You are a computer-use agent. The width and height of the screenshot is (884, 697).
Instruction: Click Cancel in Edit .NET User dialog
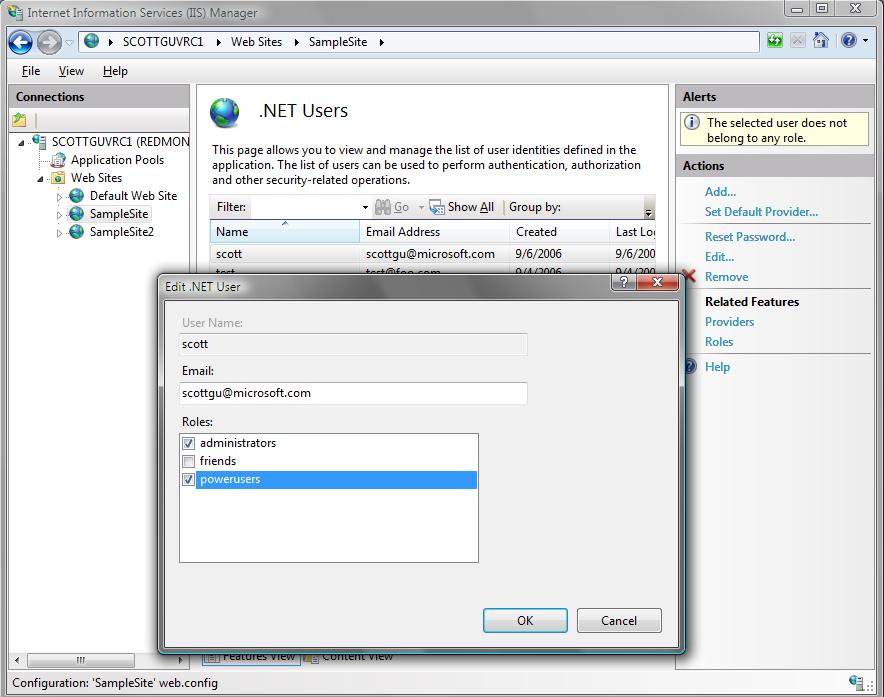click(619, 620)
